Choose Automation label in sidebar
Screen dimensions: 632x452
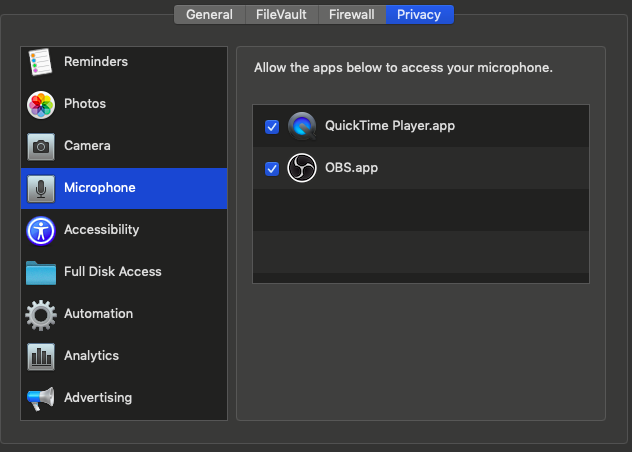point(98,314)
